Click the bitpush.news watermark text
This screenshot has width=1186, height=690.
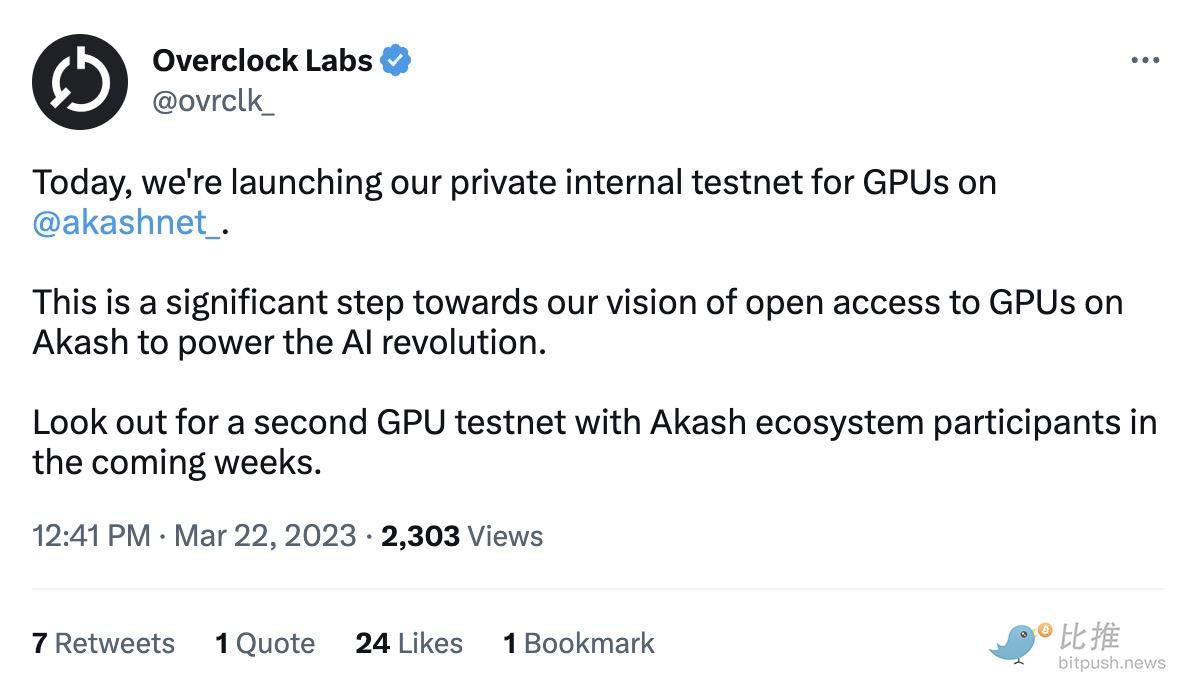pos(1111,663)
